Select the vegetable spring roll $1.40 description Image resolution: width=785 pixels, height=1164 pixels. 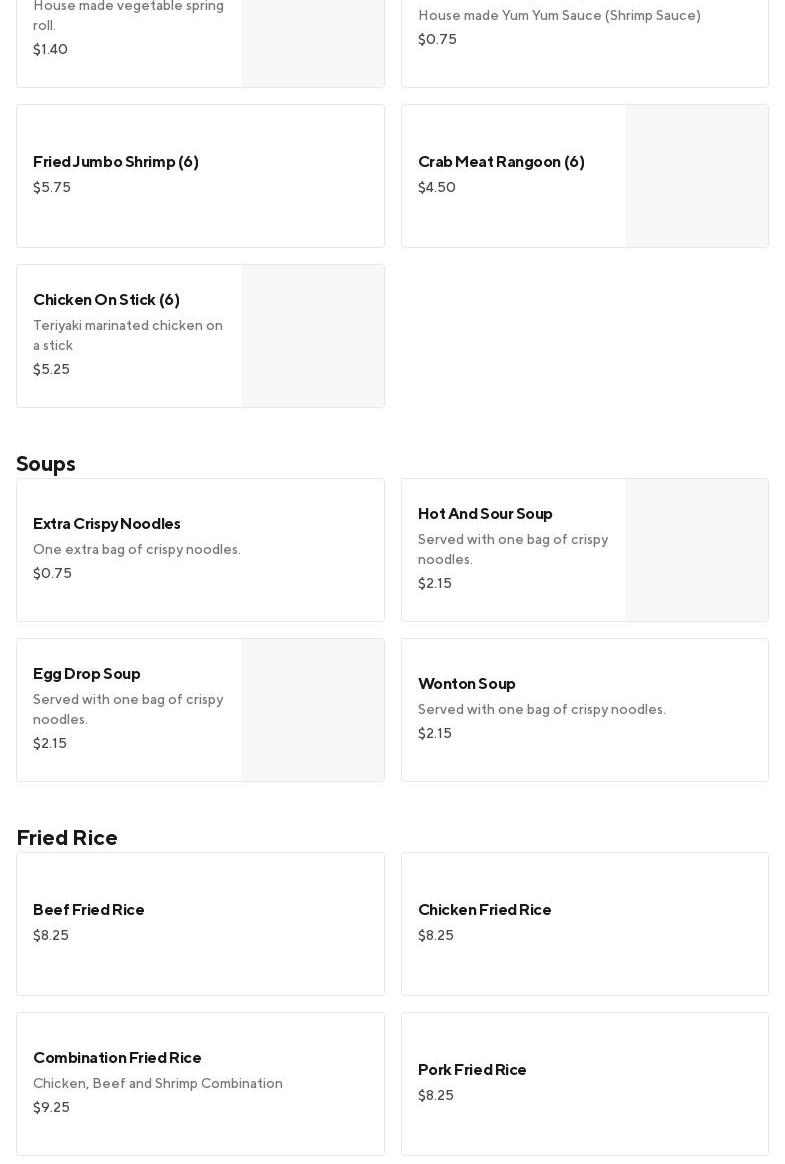(128, 16)
